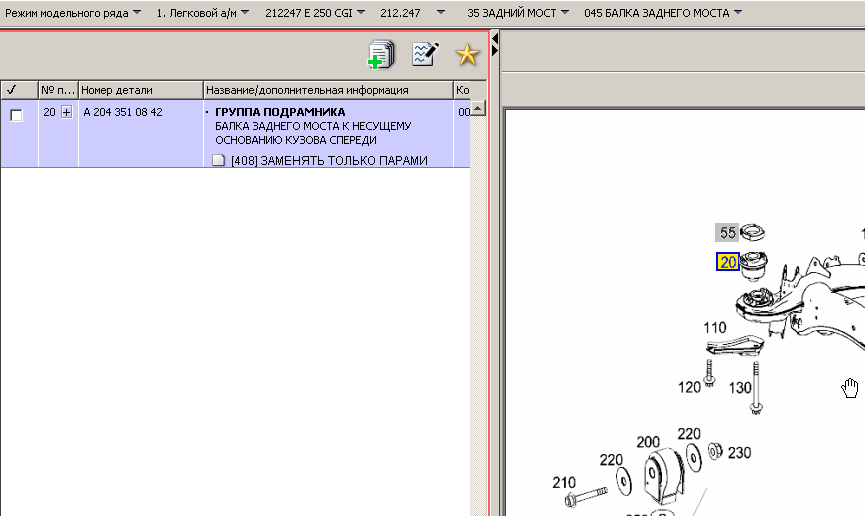865x516 pixels.
Task: Tick the checkbox for part A 204 351 08 42
Action: point(16,115)
